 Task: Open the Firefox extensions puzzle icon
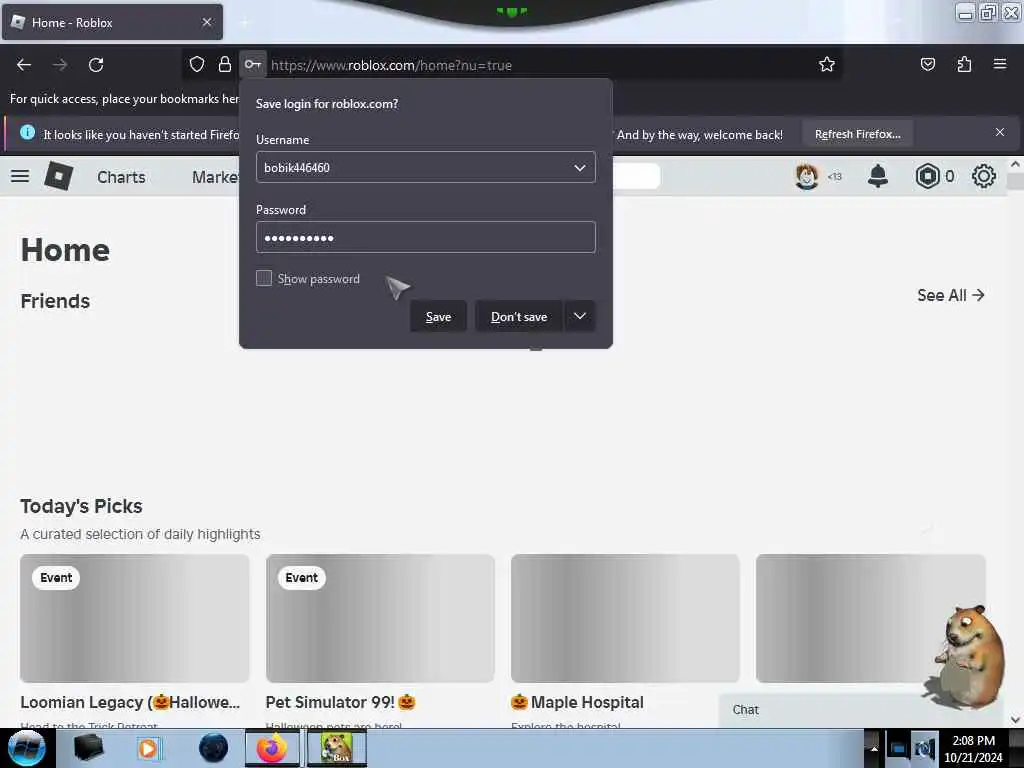964,64
